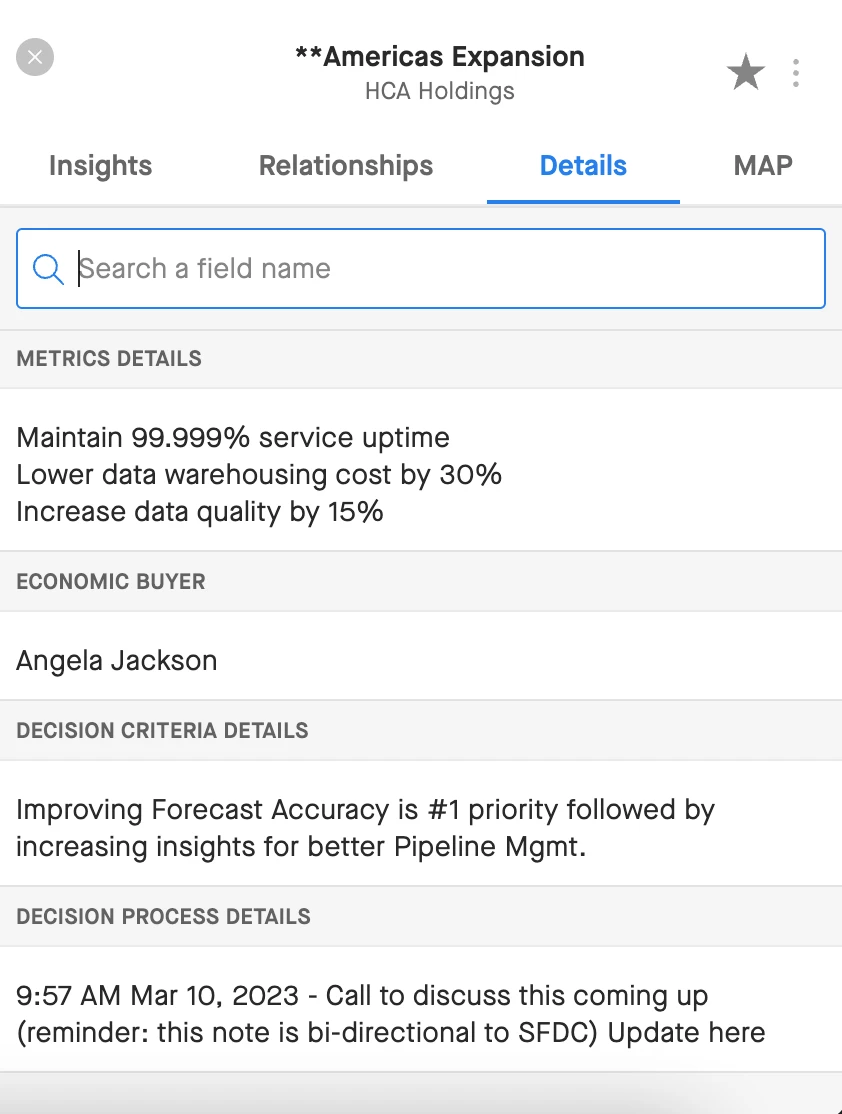Click the Americas Expansion opportunity title
842x1114 pixels.
click(440, 57)
